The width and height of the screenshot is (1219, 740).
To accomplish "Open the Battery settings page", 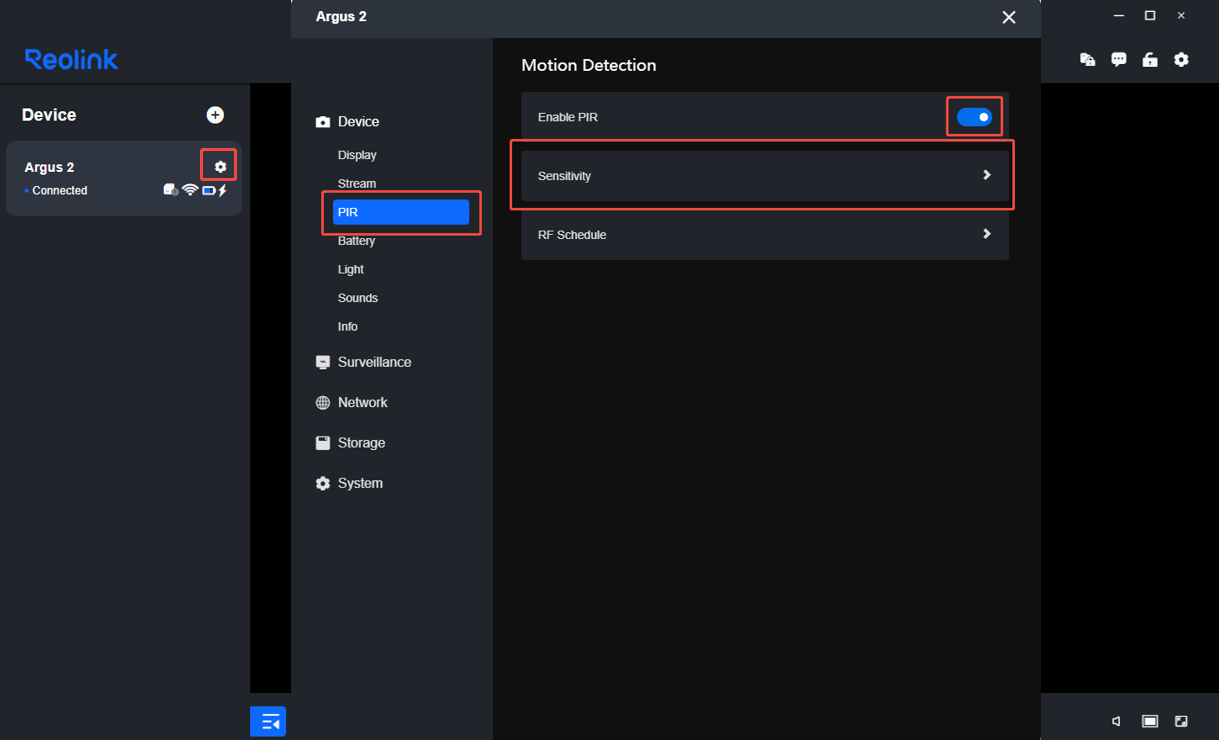I will (x=356, y=241).
